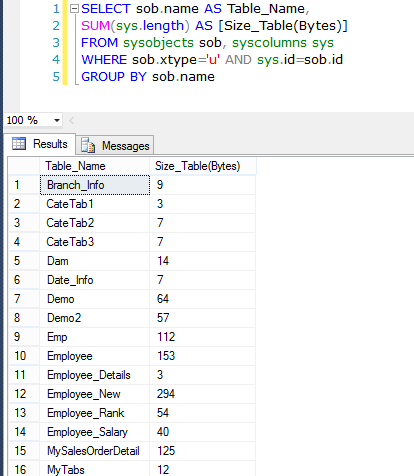This screenshot has width=414, height=476.
Task: Click the Results grid icon
Action: [x=19, y=144]
